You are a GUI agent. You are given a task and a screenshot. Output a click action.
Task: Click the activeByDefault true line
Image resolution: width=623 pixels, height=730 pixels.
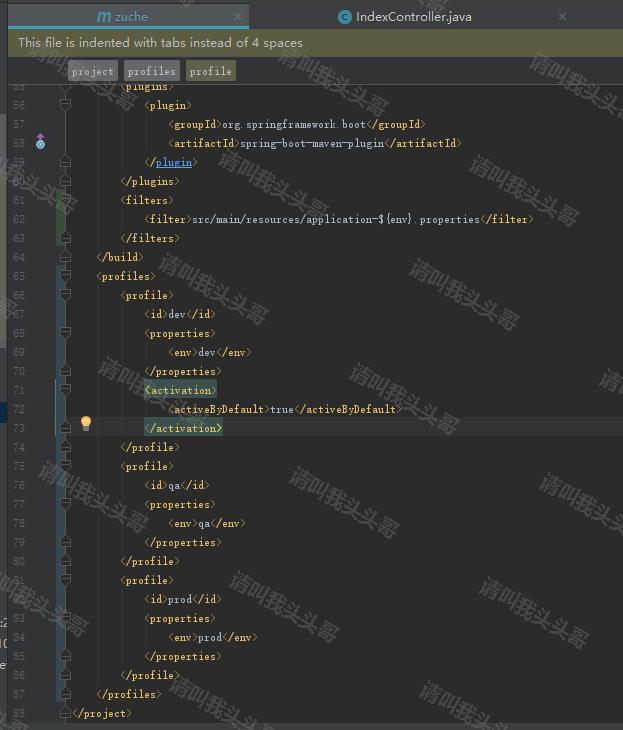point(284,409)
